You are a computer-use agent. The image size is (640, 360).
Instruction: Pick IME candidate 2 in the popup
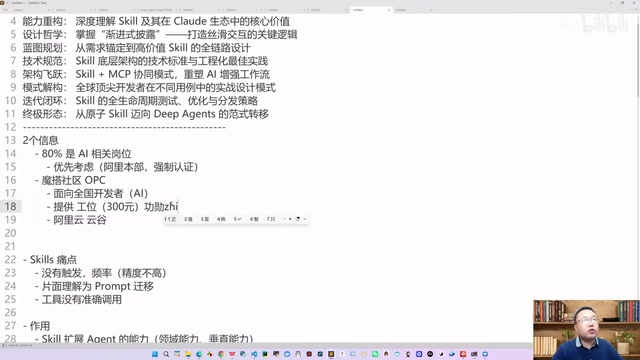click(188, 219)
